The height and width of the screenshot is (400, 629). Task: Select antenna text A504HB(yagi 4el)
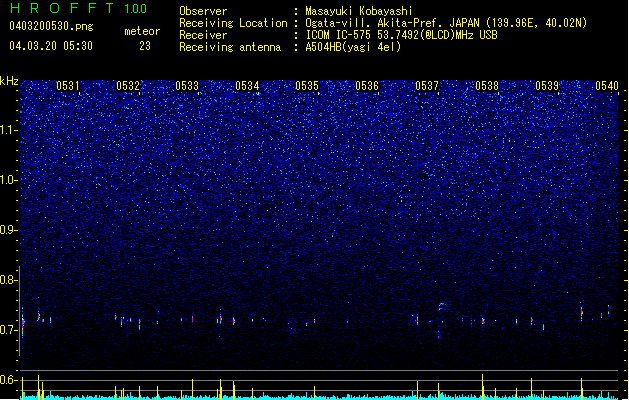pos(353,47)
